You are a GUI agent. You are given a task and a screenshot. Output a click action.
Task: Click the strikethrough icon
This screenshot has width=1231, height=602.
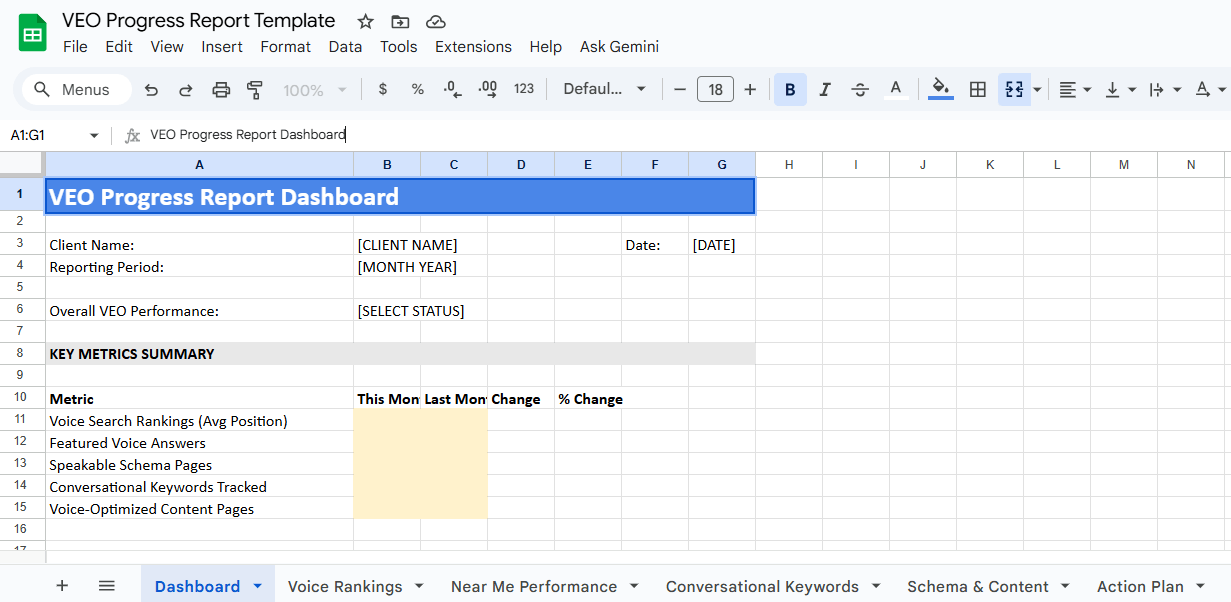coord(860,90)
